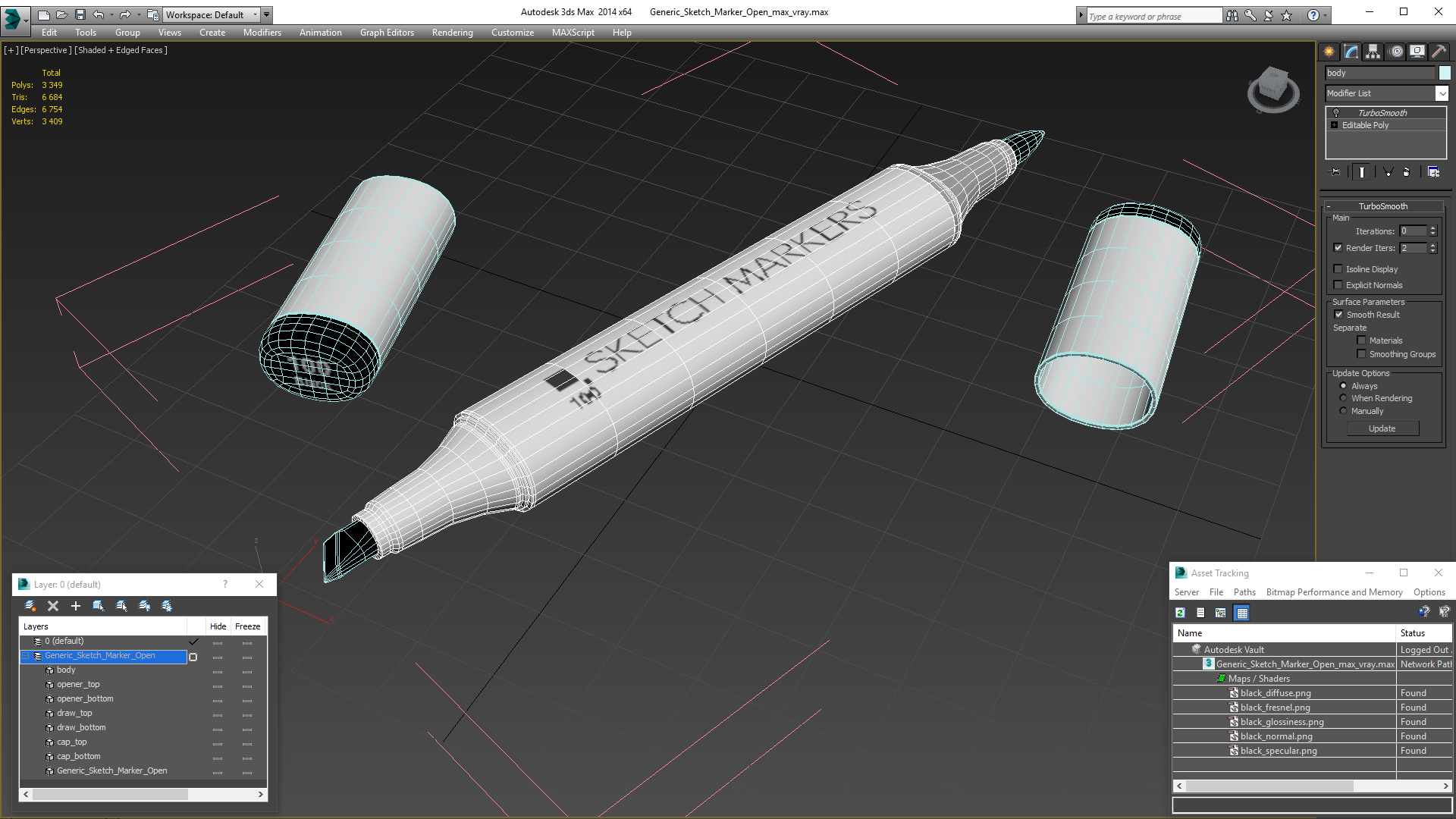Click the favorites star icon near search
Image resolution: width=1456 pixels, height=819 pixels.
coord(1287,15)
